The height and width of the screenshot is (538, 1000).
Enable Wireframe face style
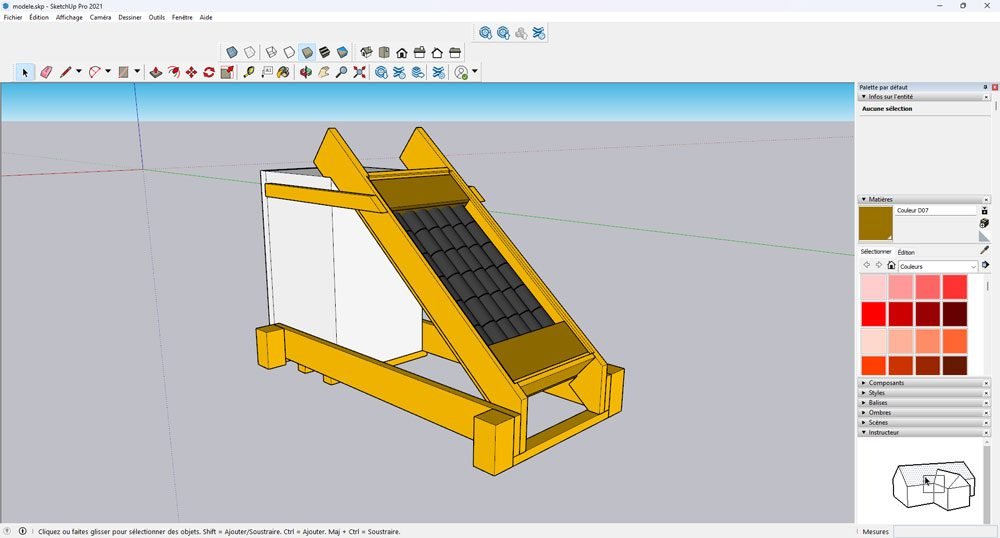271,52
